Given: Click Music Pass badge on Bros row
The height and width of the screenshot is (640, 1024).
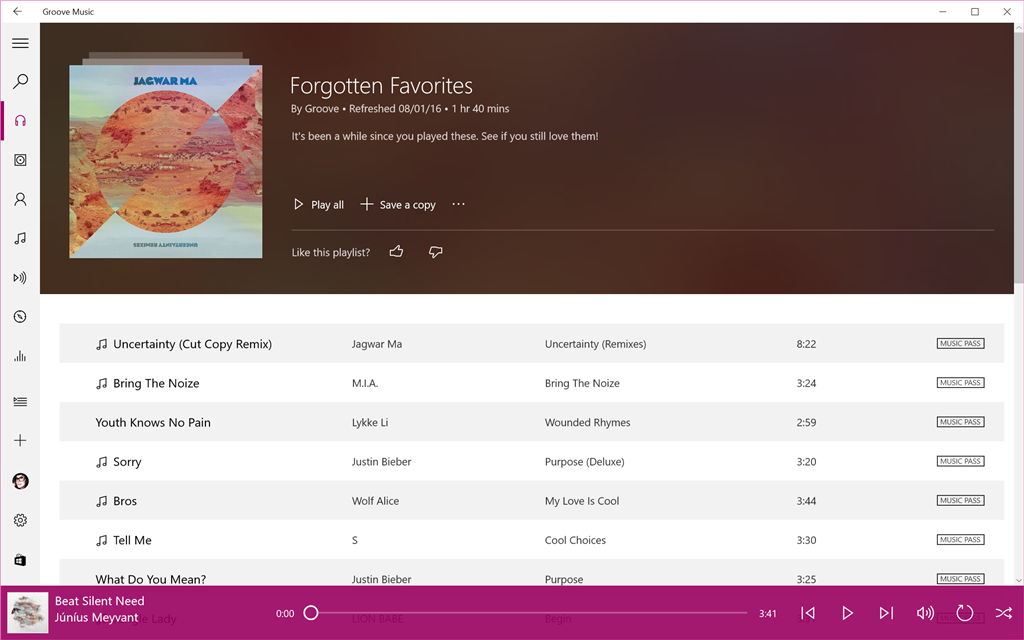Looking at the screenshot, I should [x=960, y=500].
